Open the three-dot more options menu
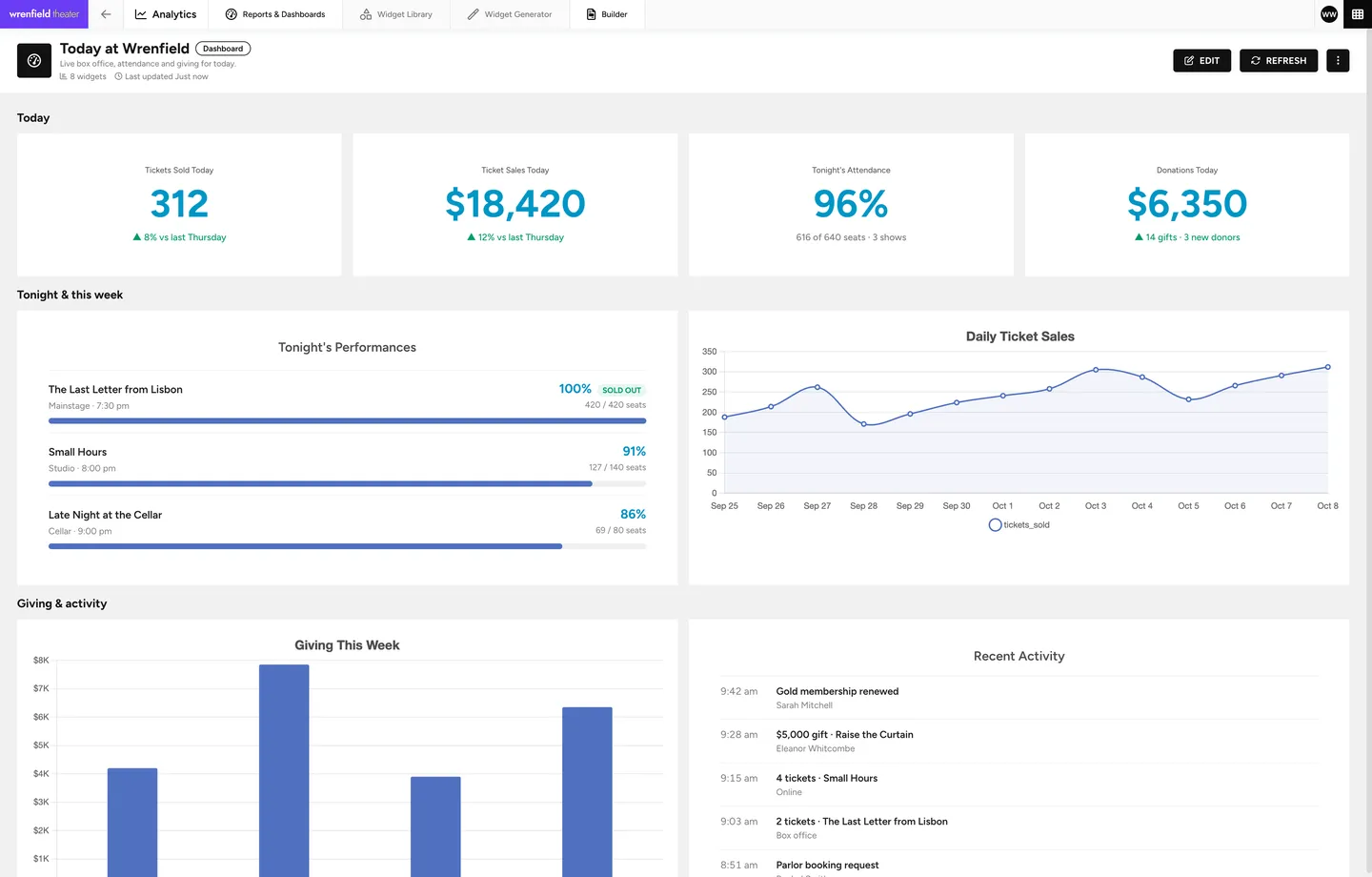 point(1338,61)
